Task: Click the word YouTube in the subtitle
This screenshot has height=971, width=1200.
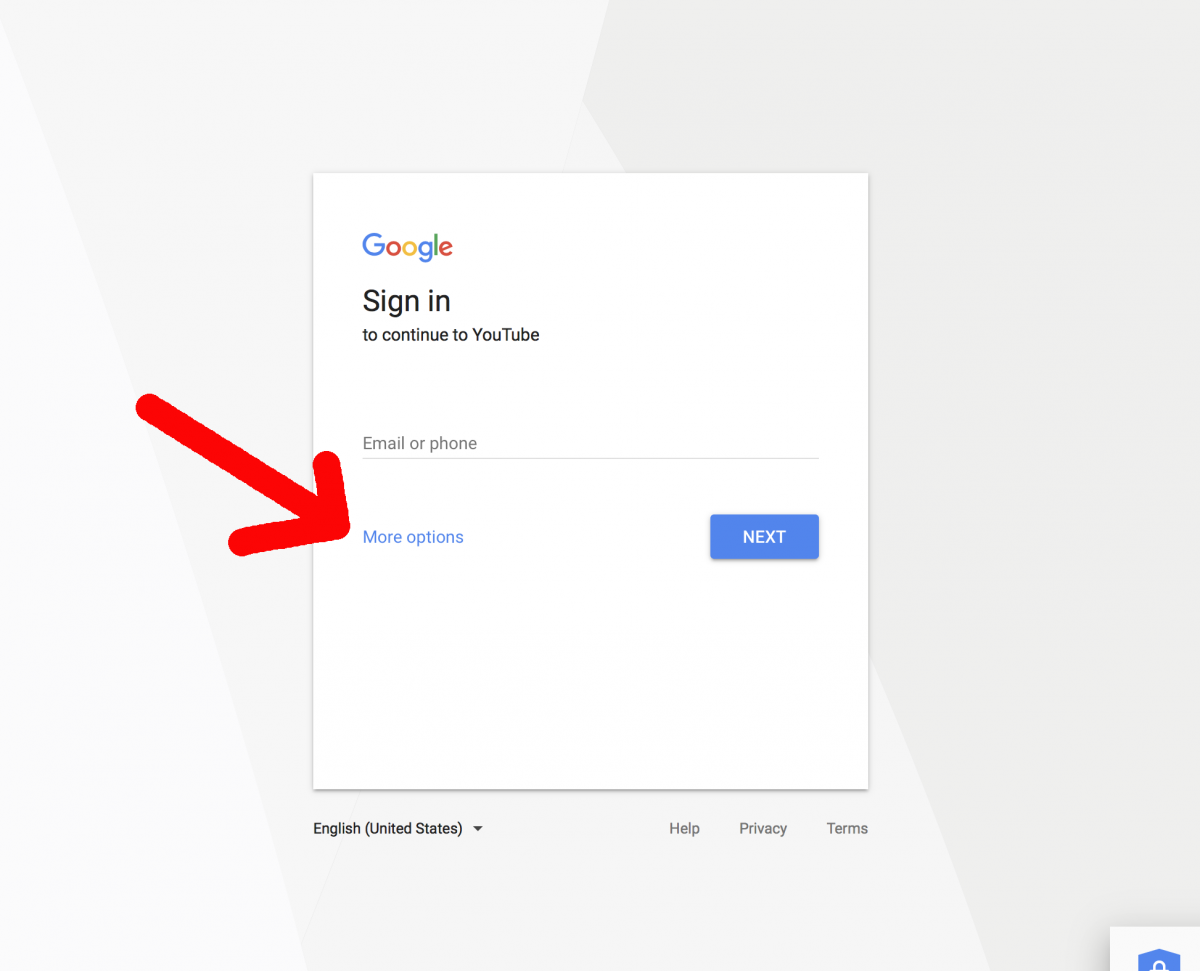Action: pos(506,335)
